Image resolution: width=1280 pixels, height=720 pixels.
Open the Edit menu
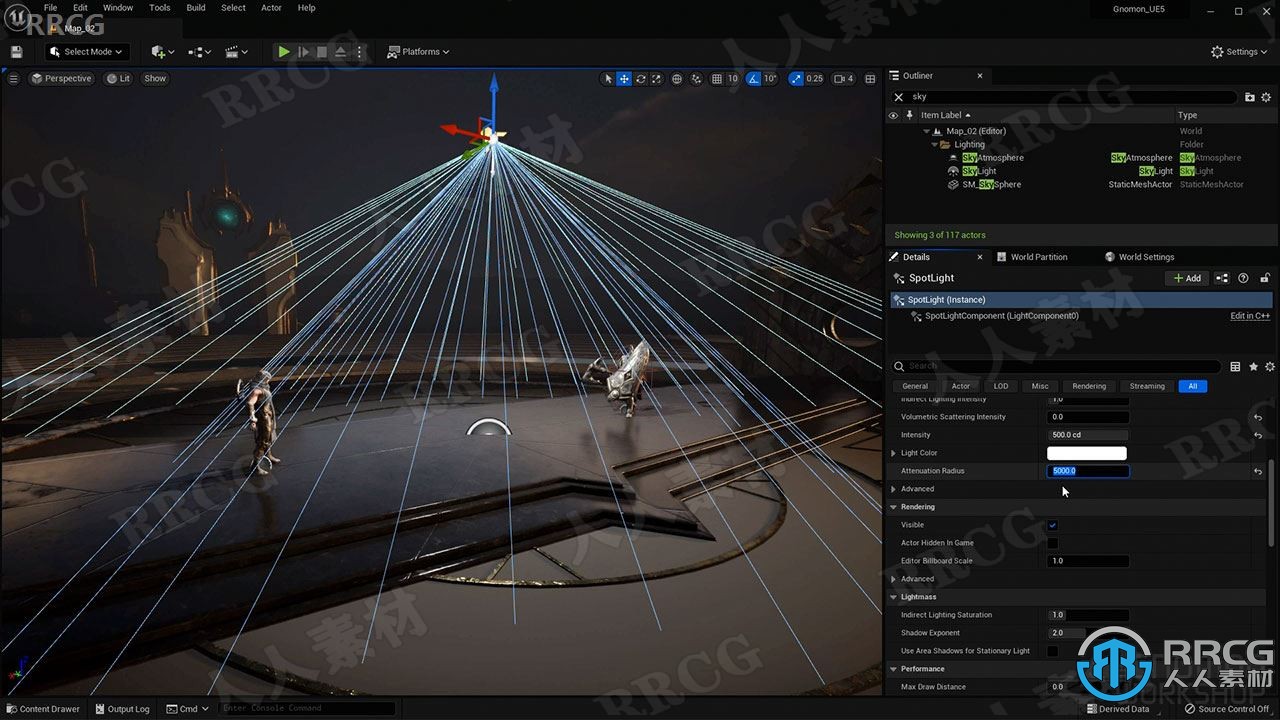click(x=80, y=8)
